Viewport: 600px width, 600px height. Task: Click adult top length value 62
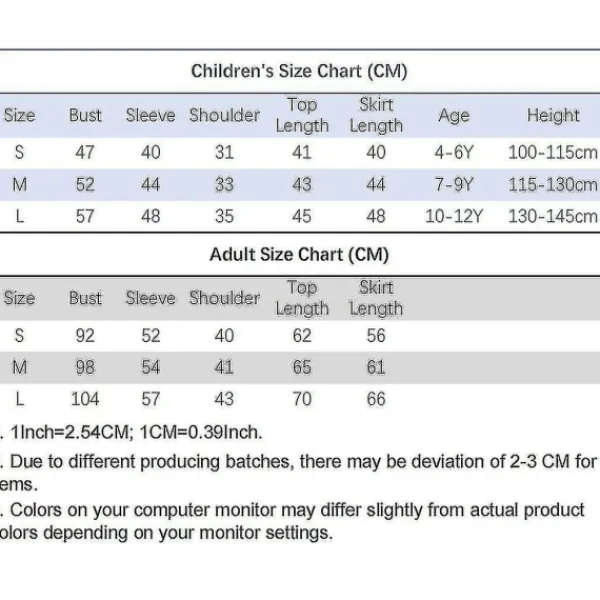301,336
